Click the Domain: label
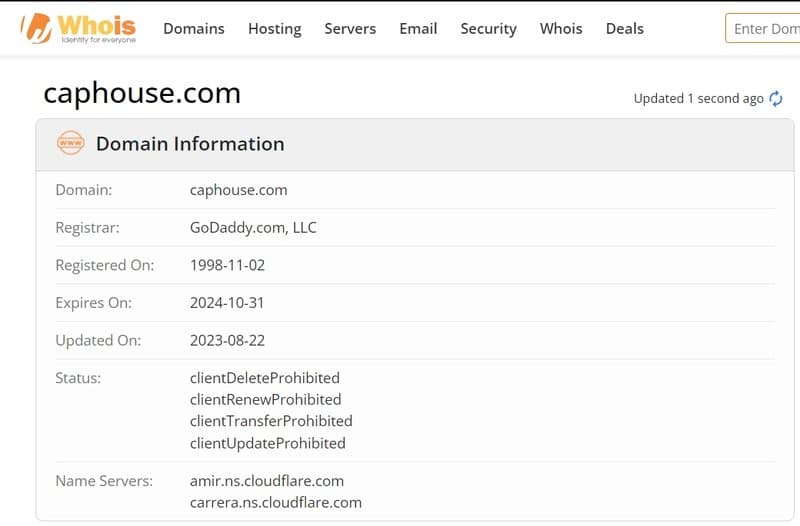Screen dimensions: 800x526 tap(84, 190)
